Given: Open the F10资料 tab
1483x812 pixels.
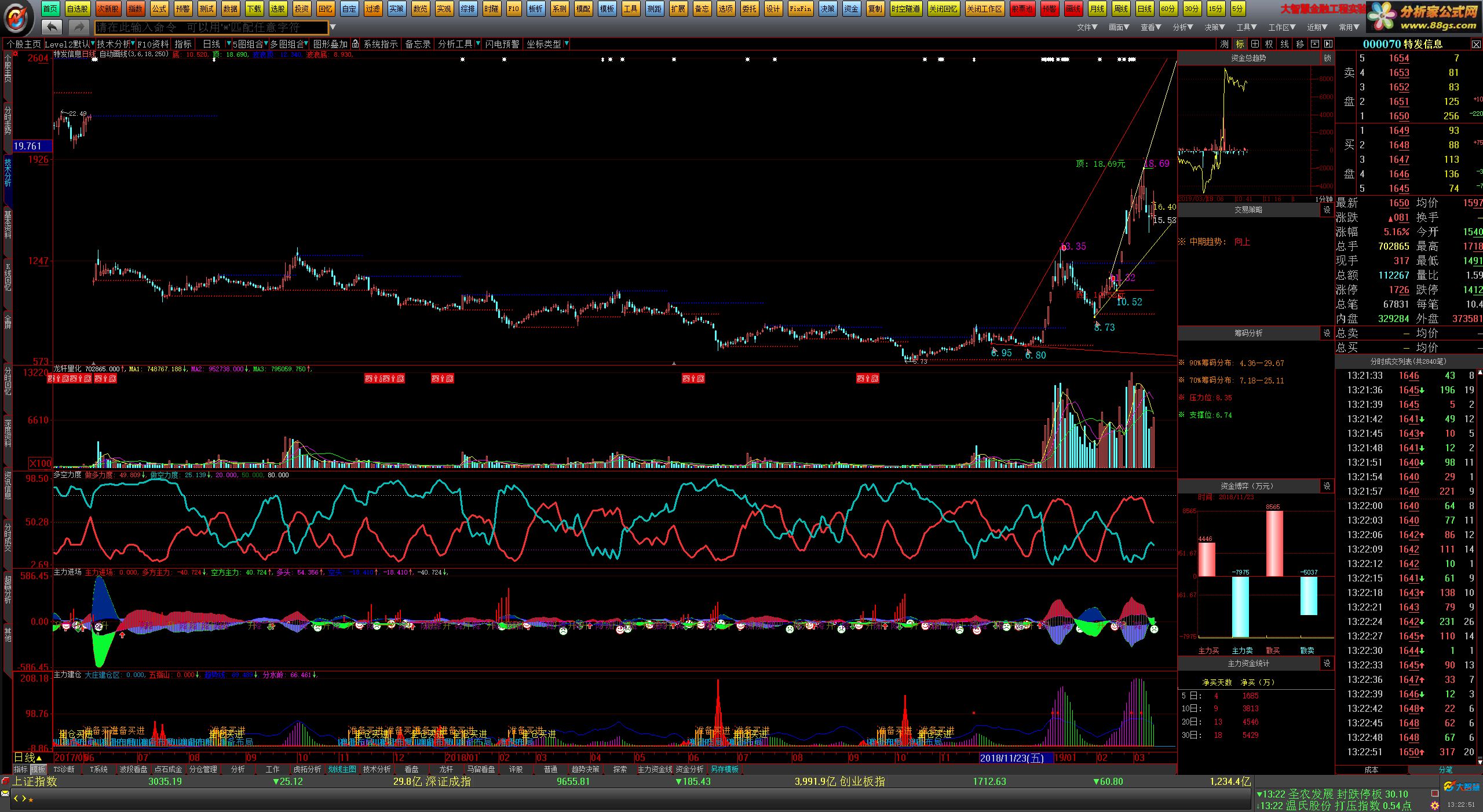Looking at the screenshot, I should click(153, 44).
